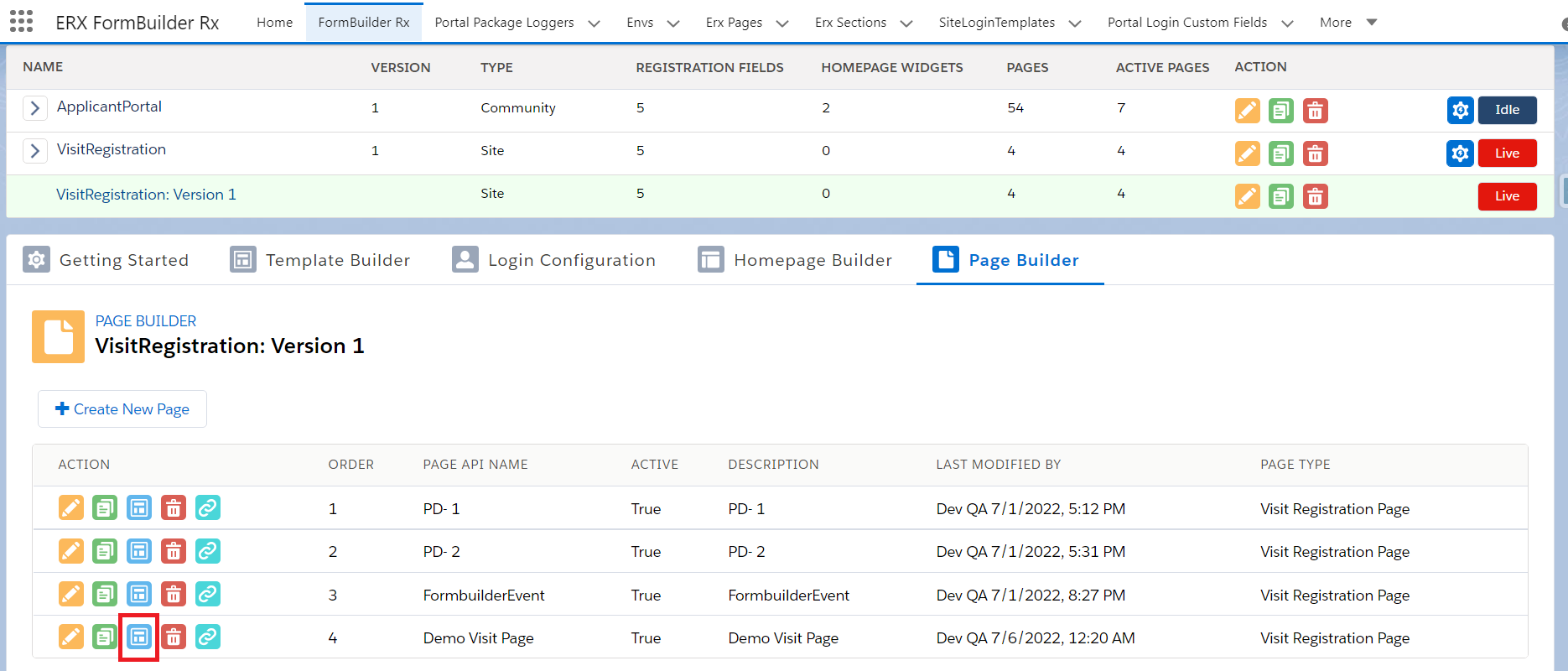Open the App Launcher grid icon
The width and height of the screenshot is (1568, 671).
click(x=21, y=22)
